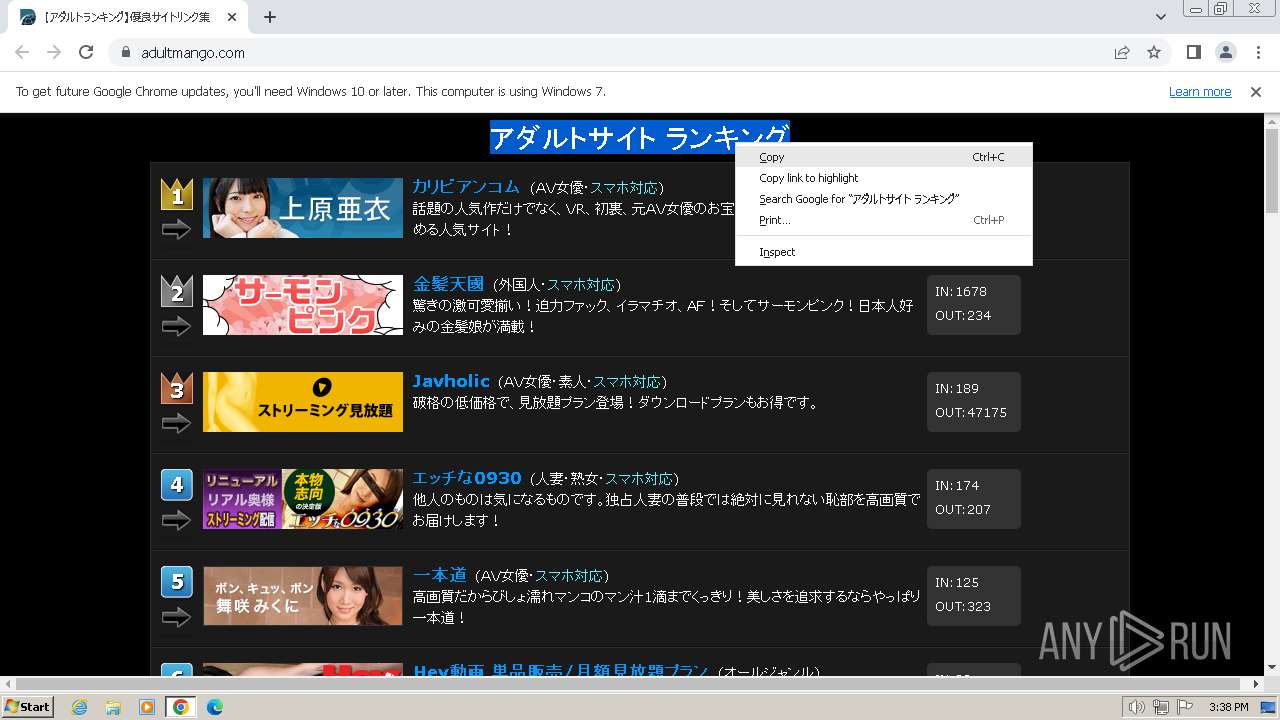
Task: Click the gold crown rank 1 icon
Action: 177,194
